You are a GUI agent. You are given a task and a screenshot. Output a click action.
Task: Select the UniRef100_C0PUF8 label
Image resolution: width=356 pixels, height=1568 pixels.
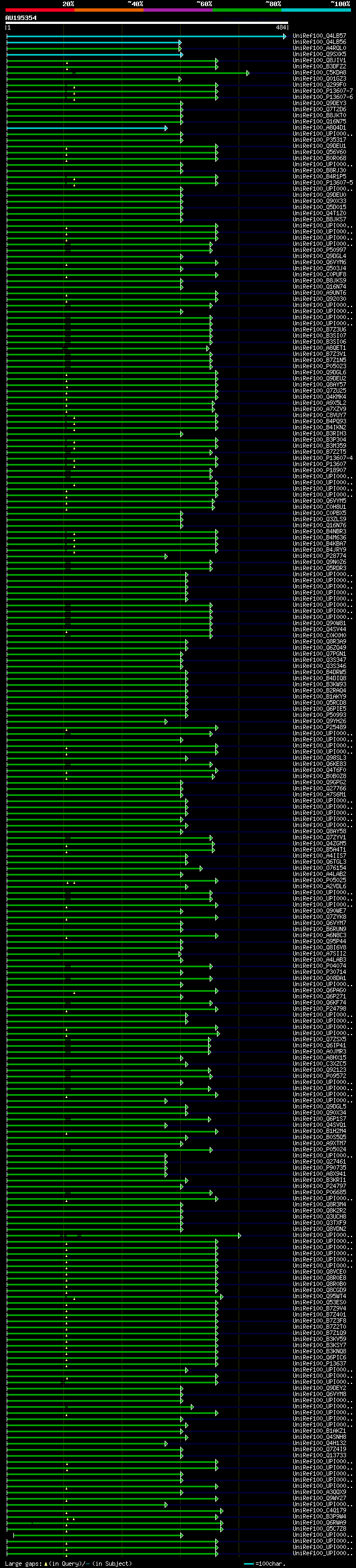tap(319, 275)
